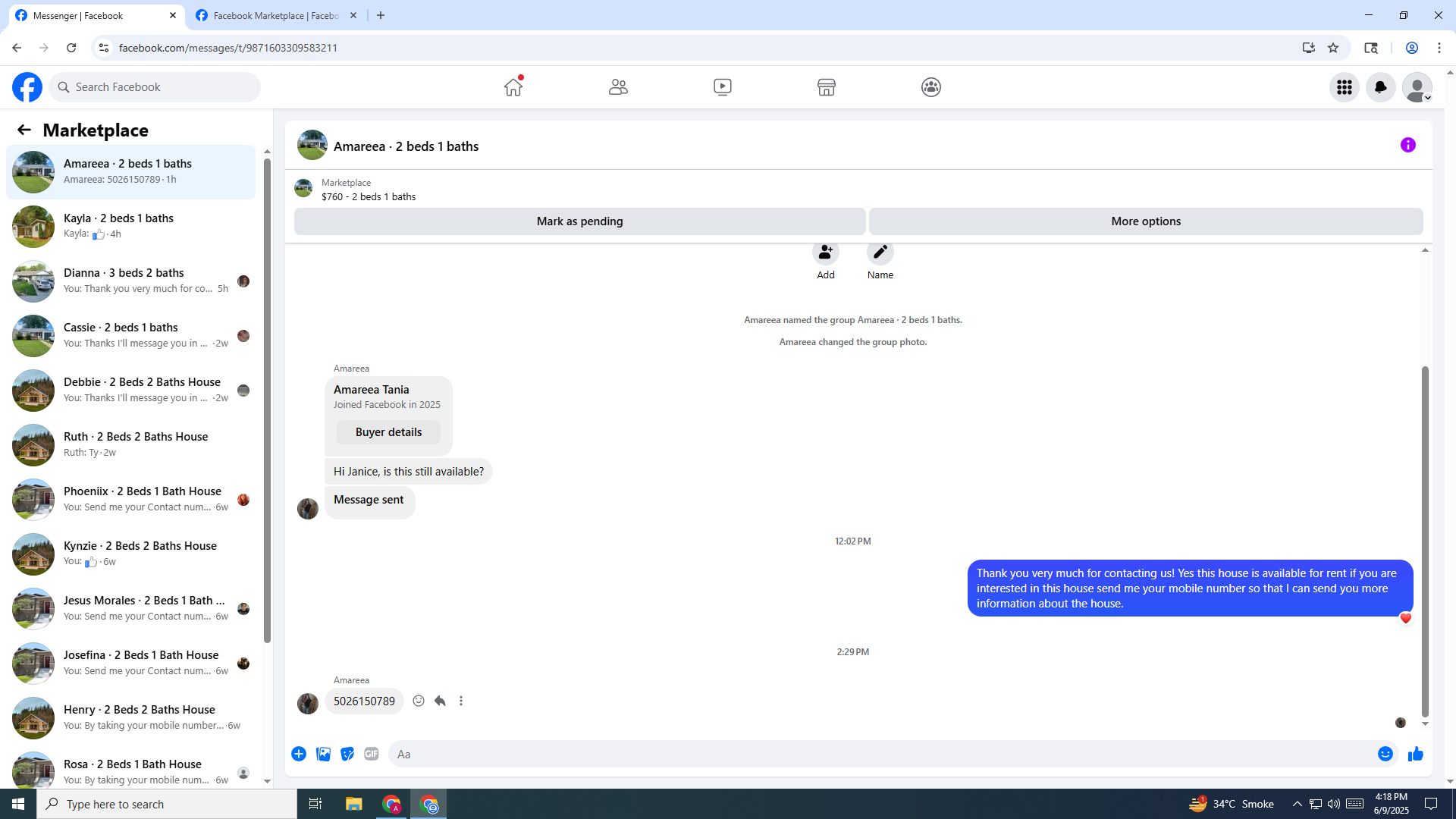1456x819 pixels.
Task: Send a thumbs-up like
Action: [x=1415, y=754]
